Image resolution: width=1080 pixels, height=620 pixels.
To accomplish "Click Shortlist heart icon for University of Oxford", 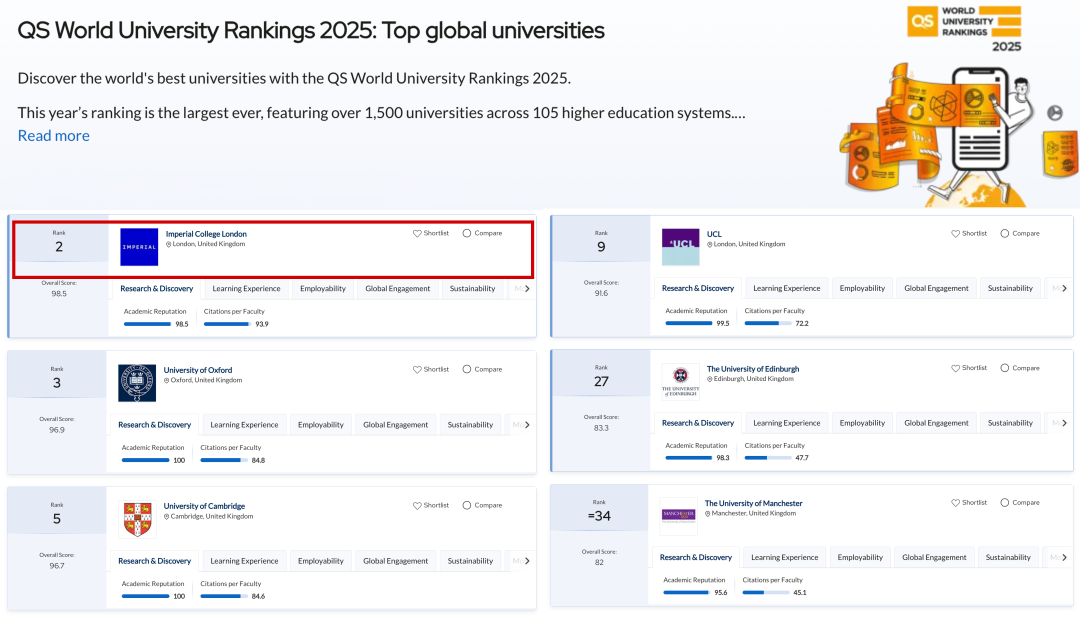I will tap(417, 370).
